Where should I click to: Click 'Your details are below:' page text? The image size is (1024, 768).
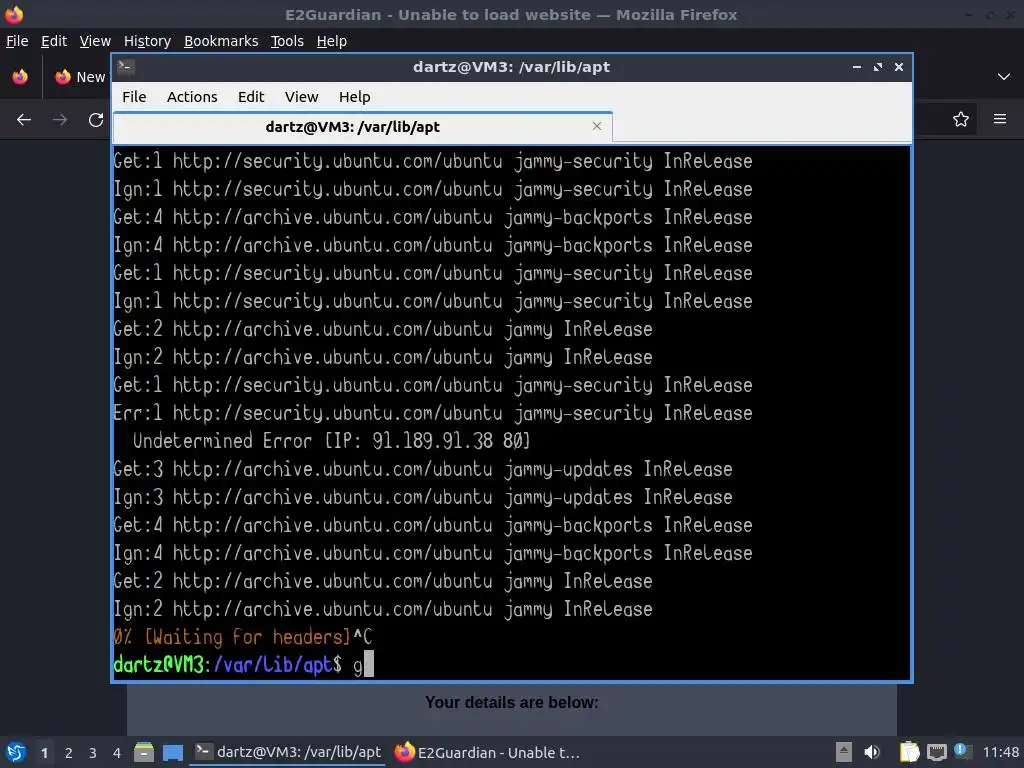(511, 703)
